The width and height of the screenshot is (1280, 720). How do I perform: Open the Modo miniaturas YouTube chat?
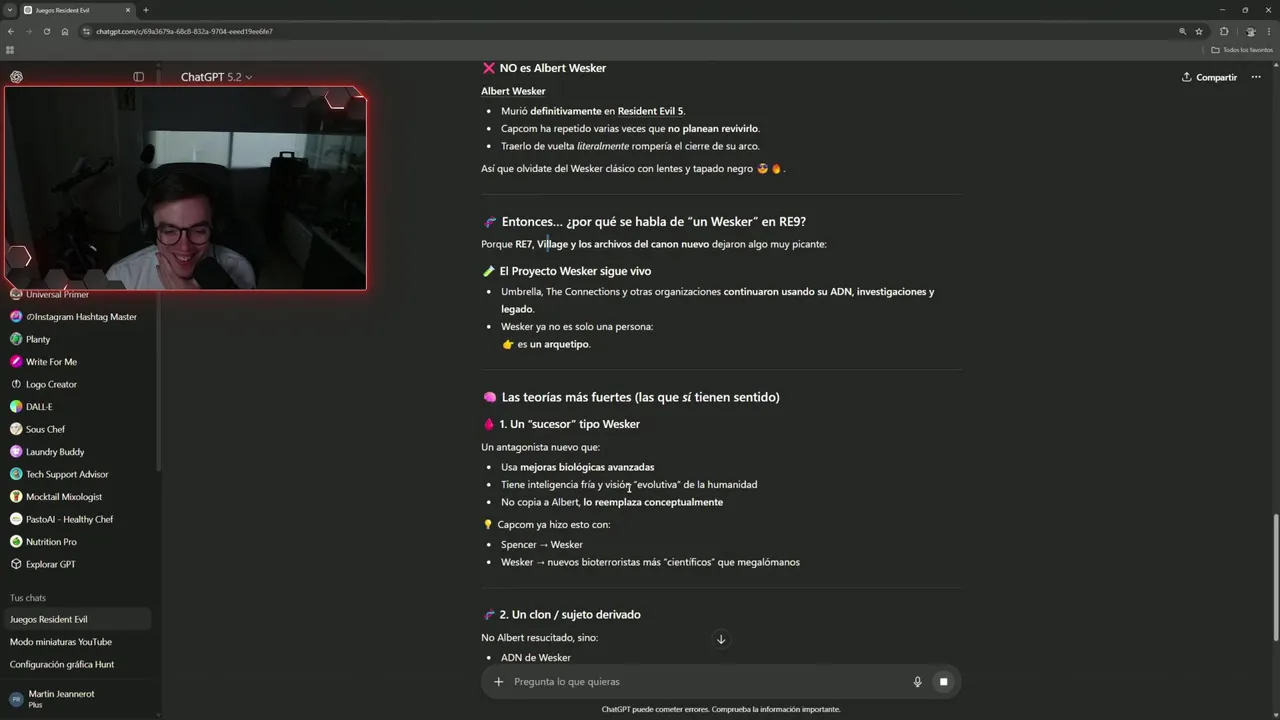pos(78,642)
